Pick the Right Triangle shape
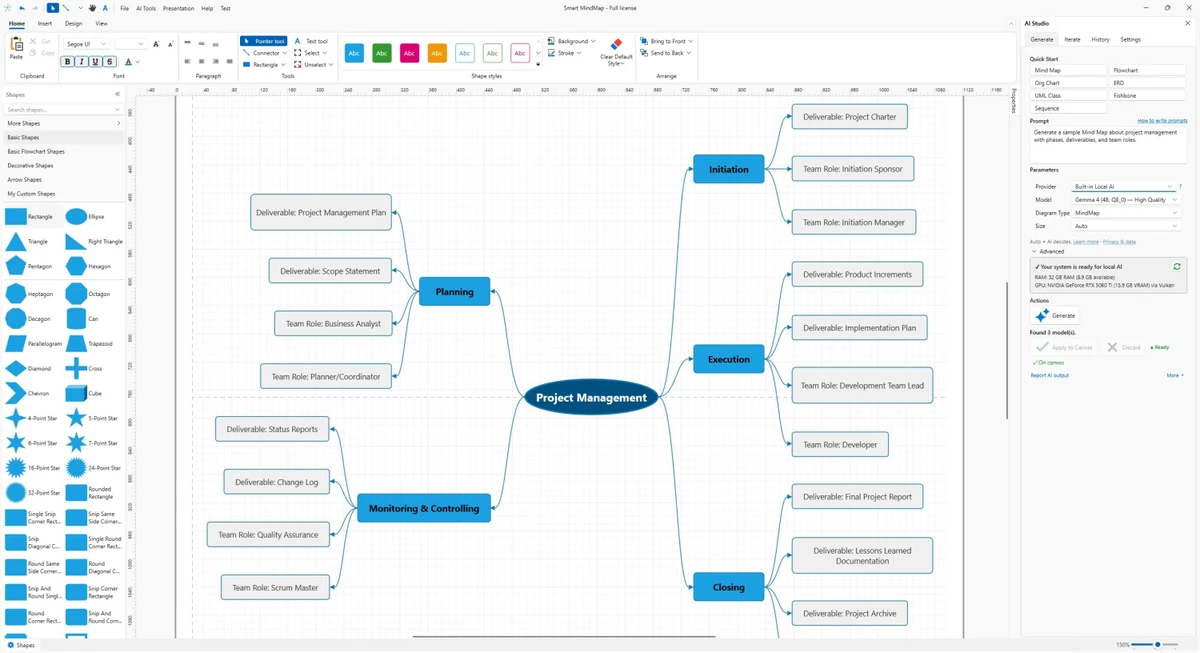 (93, 241)
